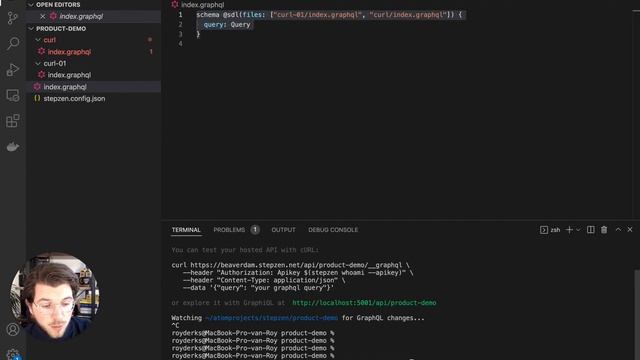The image size is (640, 360).
Task: Maximize the panel with the chevron up
Action: pyautogui.click(x=618, y=230)
